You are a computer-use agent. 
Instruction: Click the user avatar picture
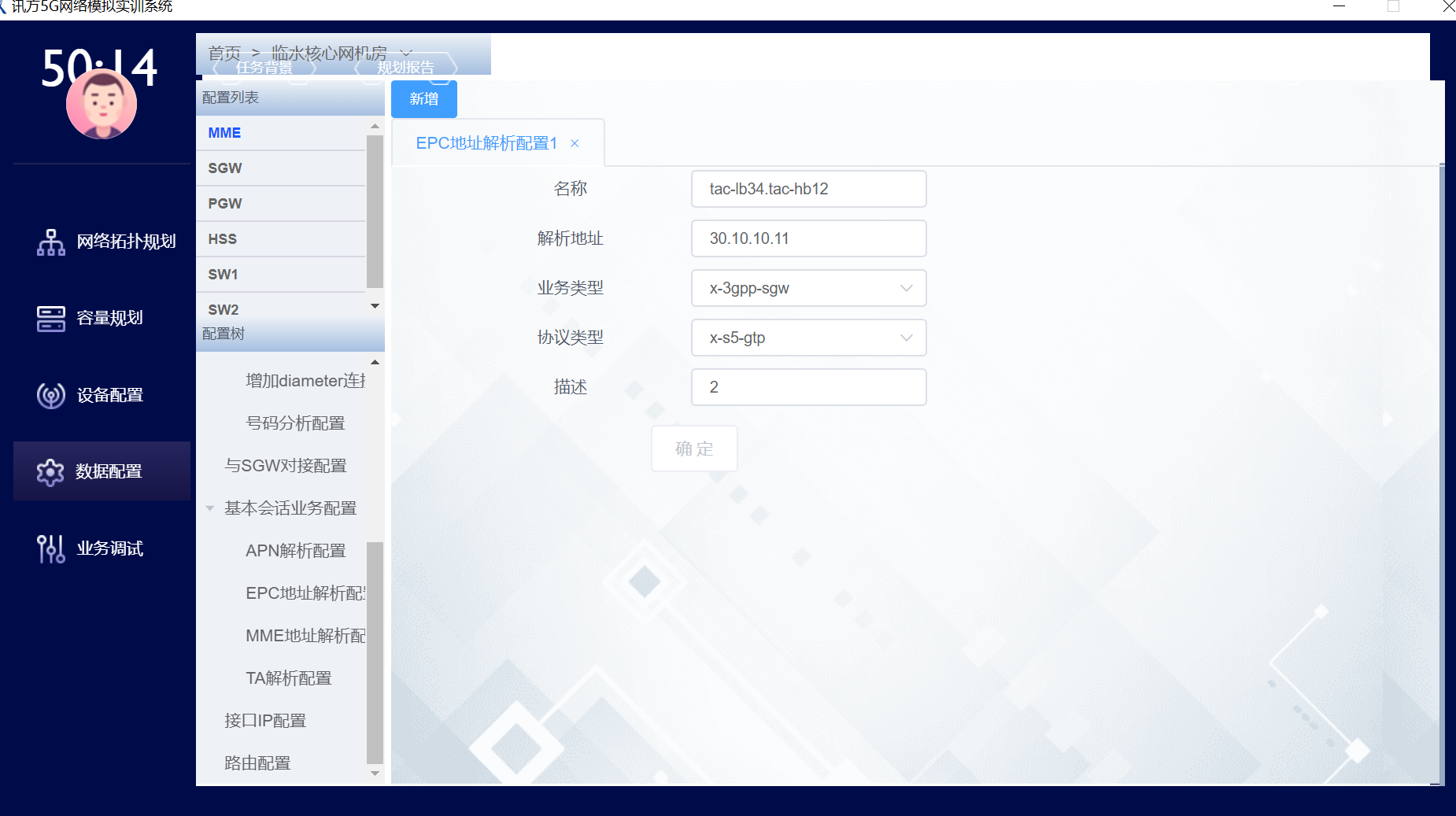tap(102, 105)
